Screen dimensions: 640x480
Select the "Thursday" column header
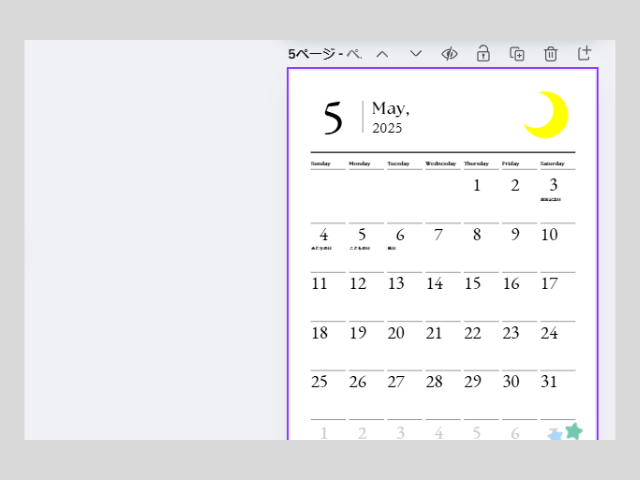pos(476,163)
